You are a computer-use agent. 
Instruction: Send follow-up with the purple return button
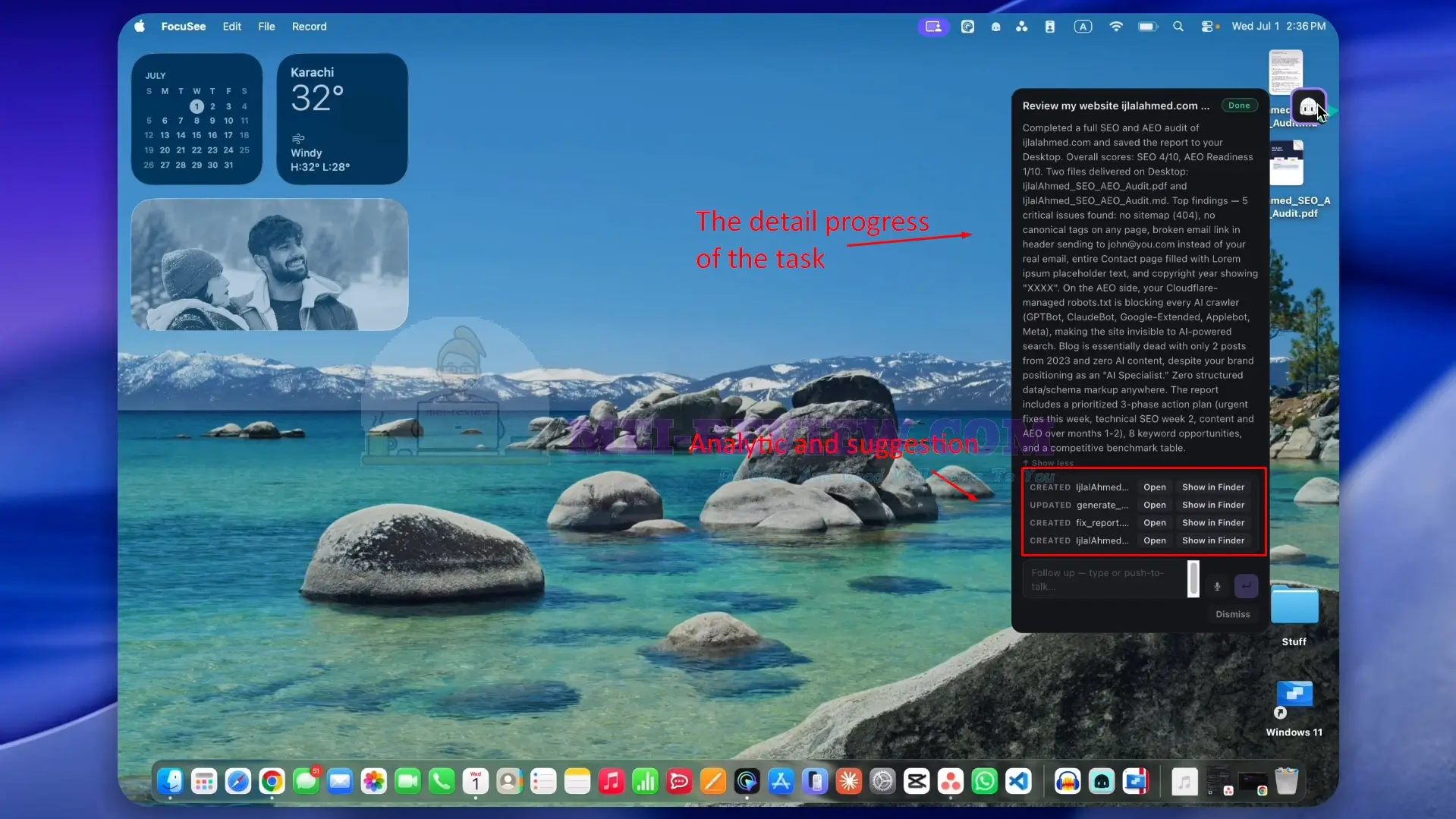click(1246, 586)
